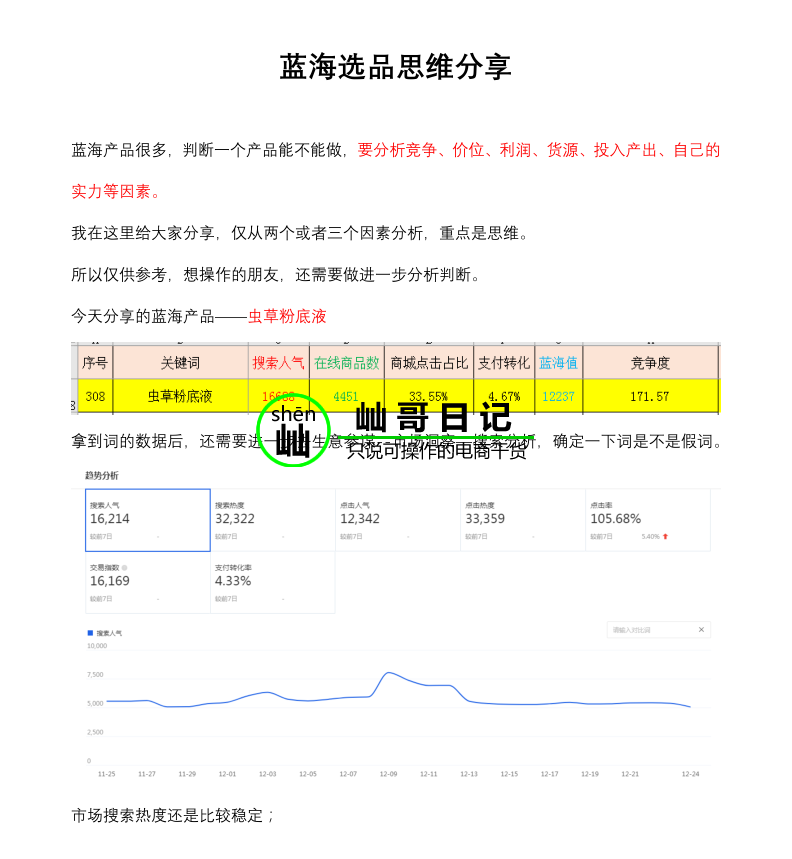Click the title 蓝海选品思维分享

(x=395, y=67)
